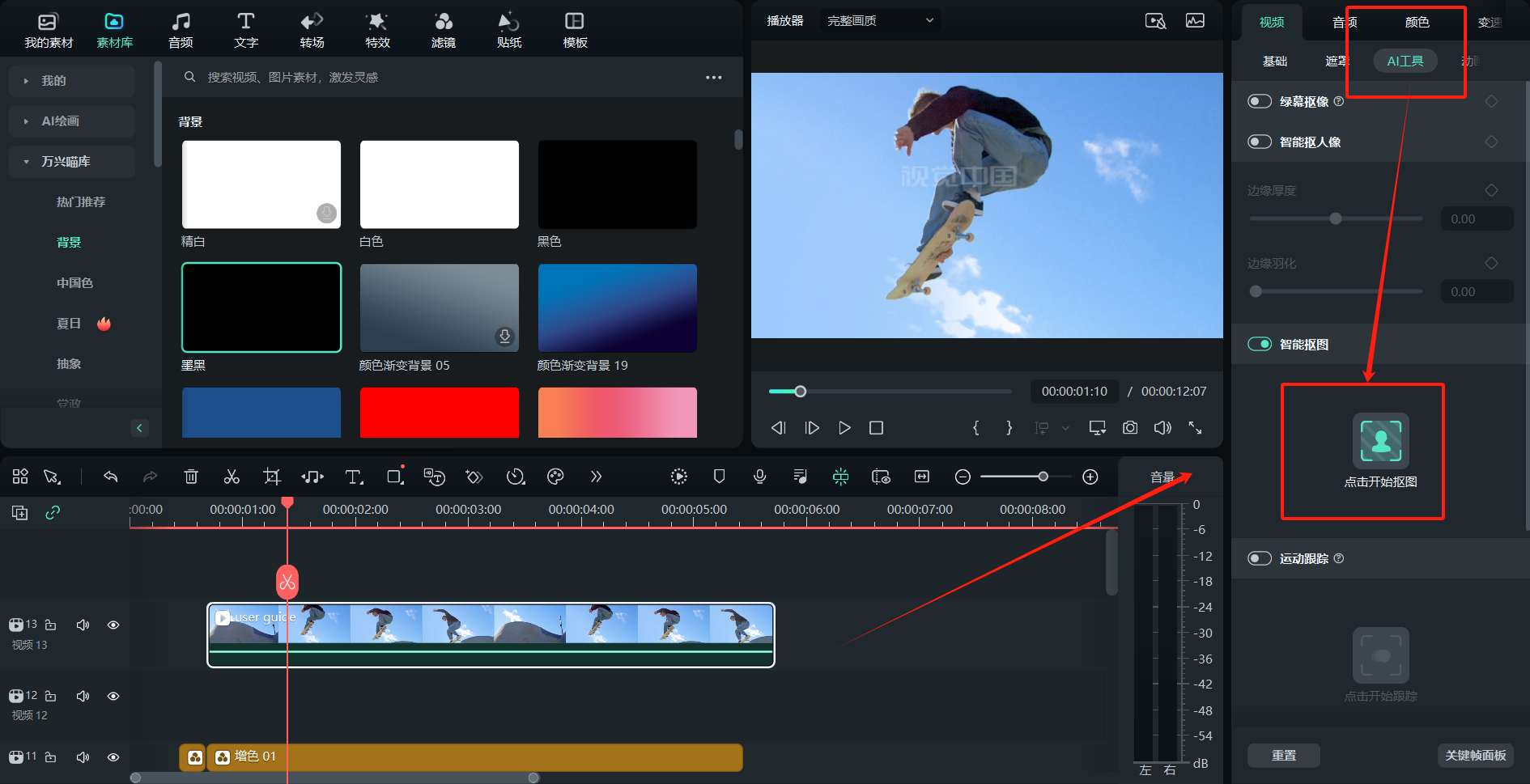Click the split scissors icon in timeline toolbar
The height and width of the screenshot is (784, 1530).
coord(232,477)
